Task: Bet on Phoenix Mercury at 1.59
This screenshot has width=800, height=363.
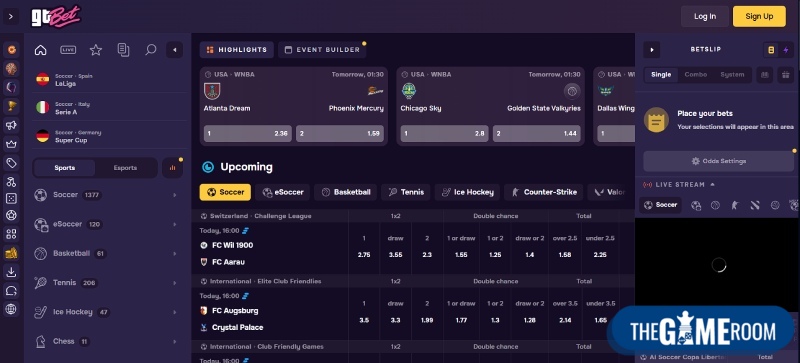Action: (340, 134)
